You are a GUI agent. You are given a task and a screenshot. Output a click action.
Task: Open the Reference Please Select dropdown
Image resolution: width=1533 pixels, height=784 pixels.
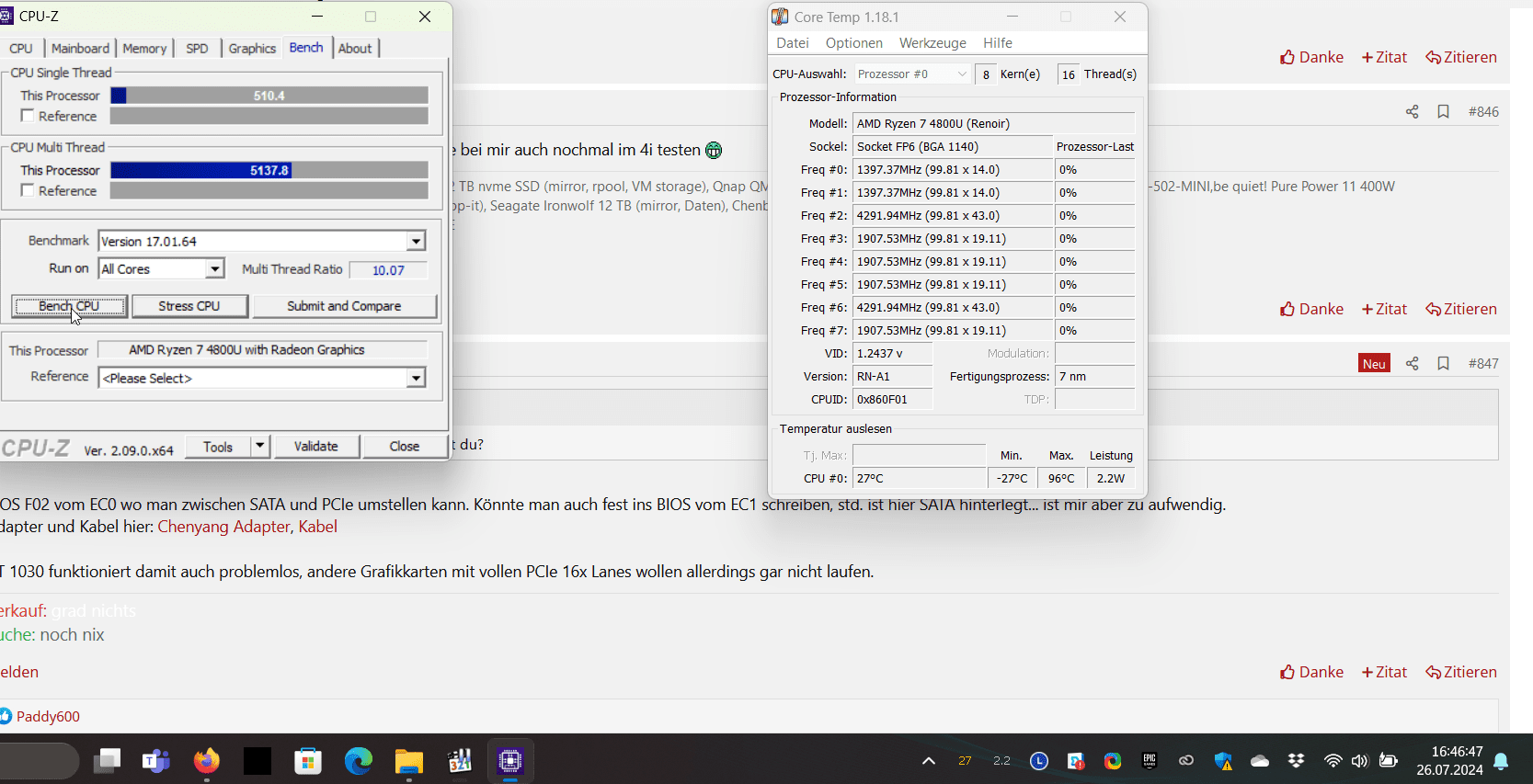(416, 378)
